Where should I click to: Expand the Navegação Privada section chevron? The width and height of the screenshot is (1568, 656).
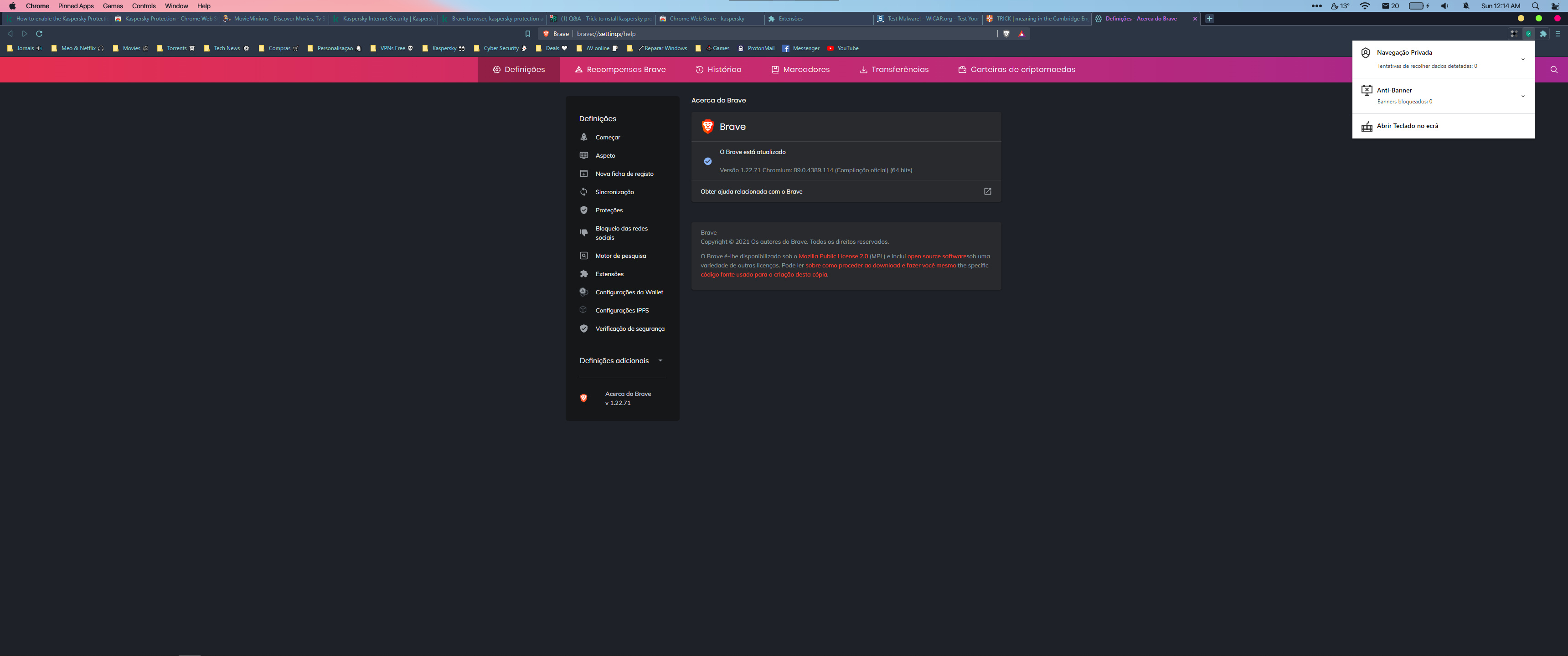(1522, 59)
